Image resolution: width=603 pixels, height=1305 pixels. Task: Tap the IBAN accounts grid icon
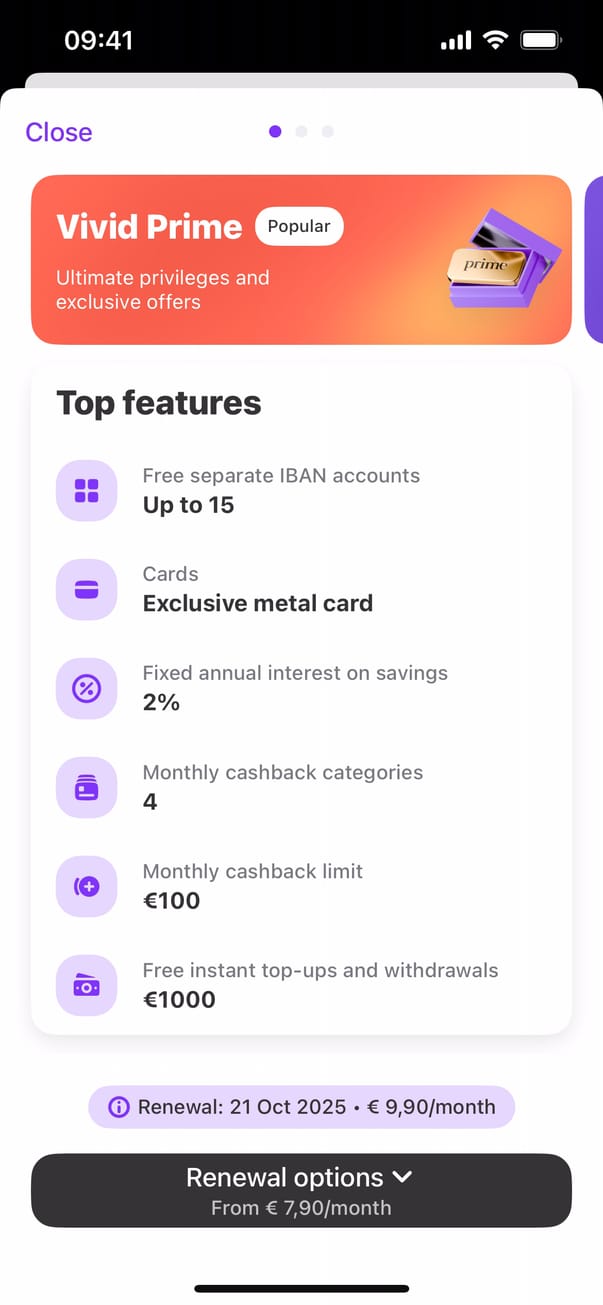coord(87,490)
